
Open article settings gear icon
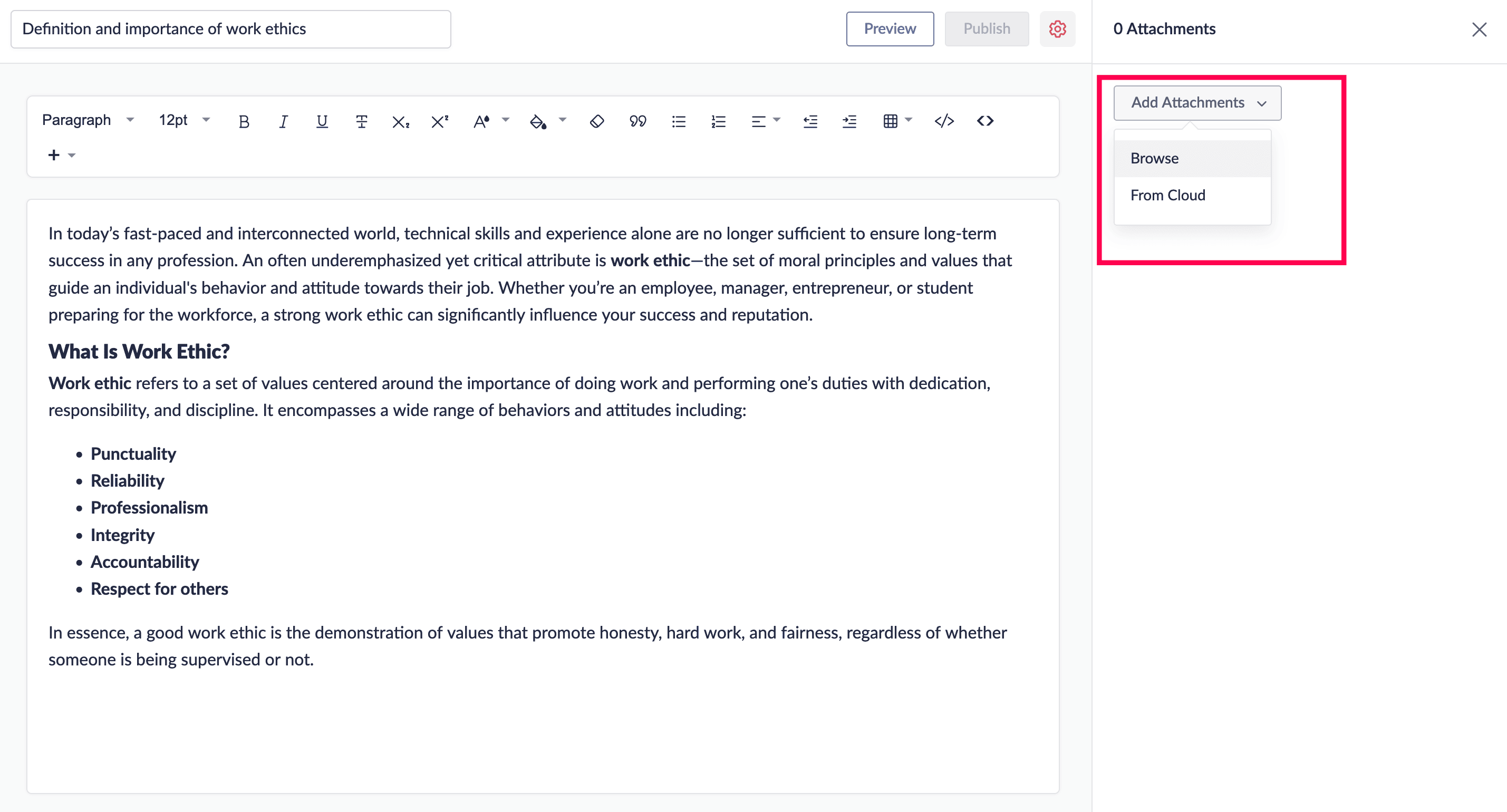[1057, 28]
